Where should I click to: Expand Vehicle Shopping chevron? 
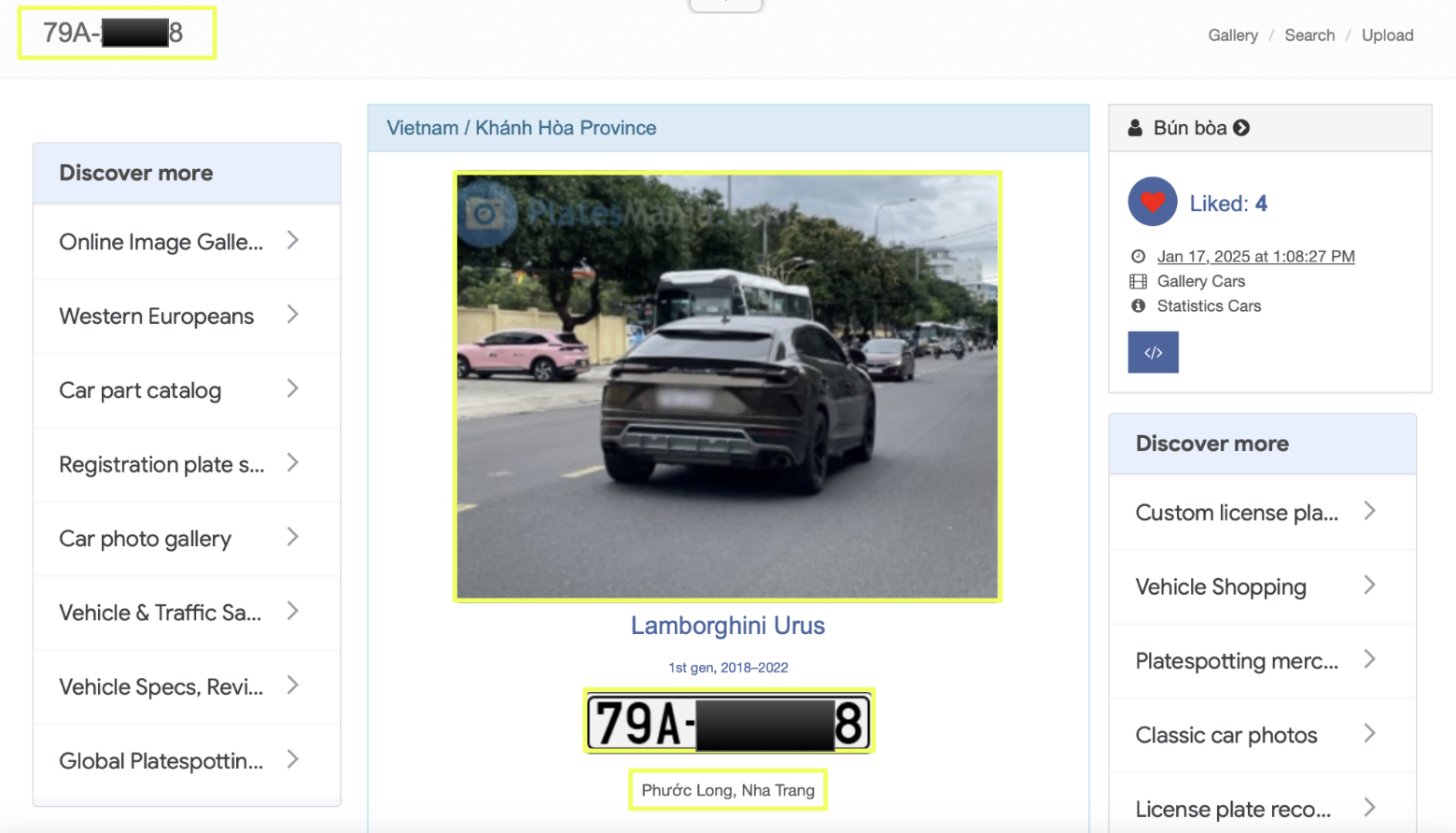tap(1369, 586)
